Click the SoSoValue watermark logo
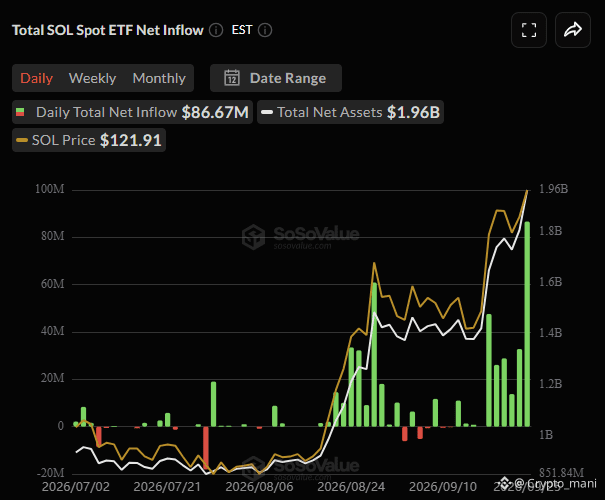 pos(253,236)
